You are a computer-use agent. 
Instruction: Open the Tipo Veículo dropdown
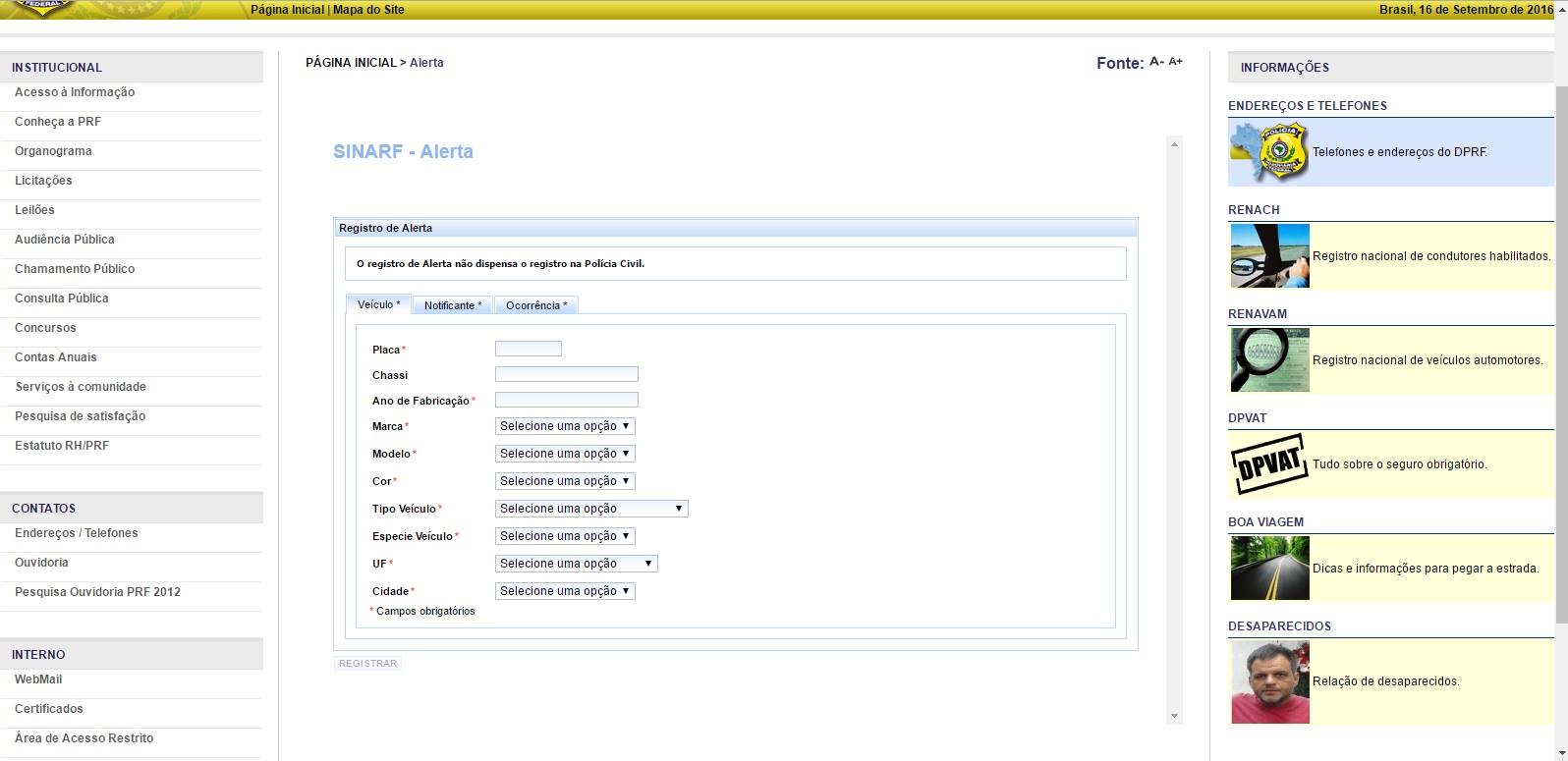click(x=591, y=509)
